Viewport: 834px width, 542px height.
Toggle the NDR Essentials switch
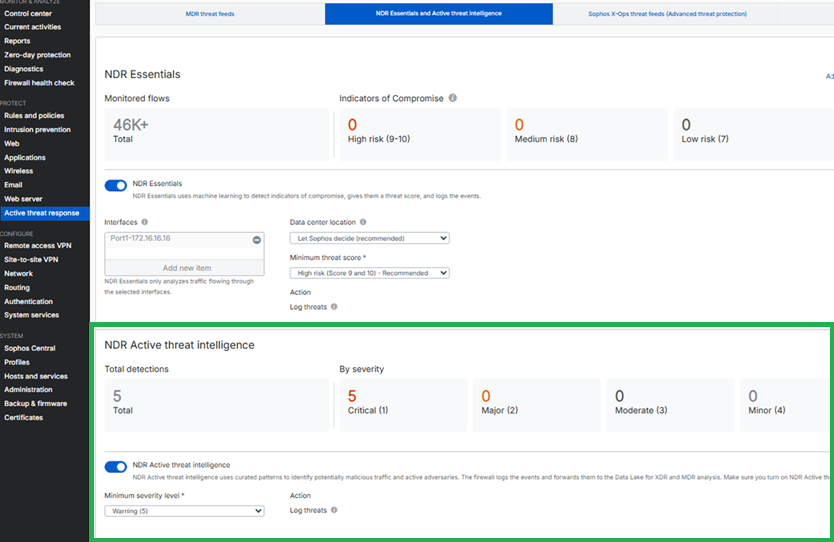pyautogui.click(x=116, y=185)
